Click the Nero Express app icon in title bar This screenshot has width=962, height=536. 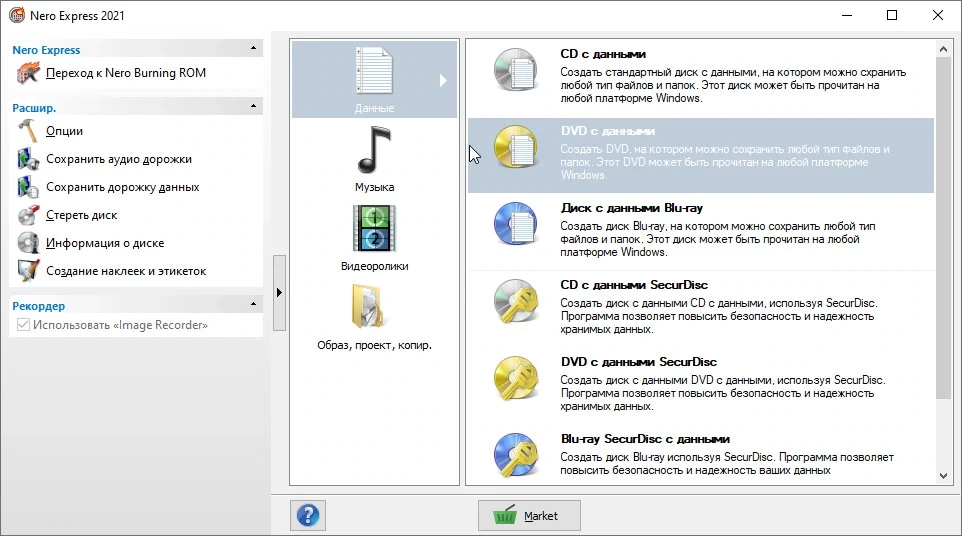coord(17,15)
